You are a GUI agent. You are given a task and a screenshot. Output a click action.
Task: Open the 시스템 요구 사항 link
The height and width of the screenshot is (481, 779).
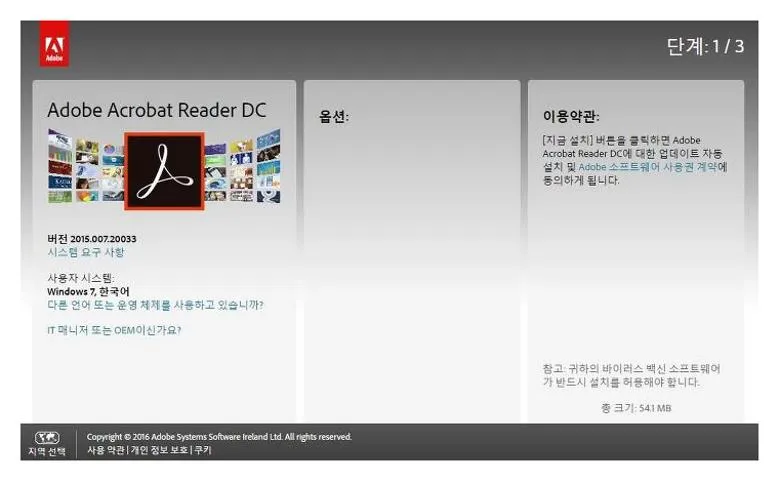coord(86,252)
